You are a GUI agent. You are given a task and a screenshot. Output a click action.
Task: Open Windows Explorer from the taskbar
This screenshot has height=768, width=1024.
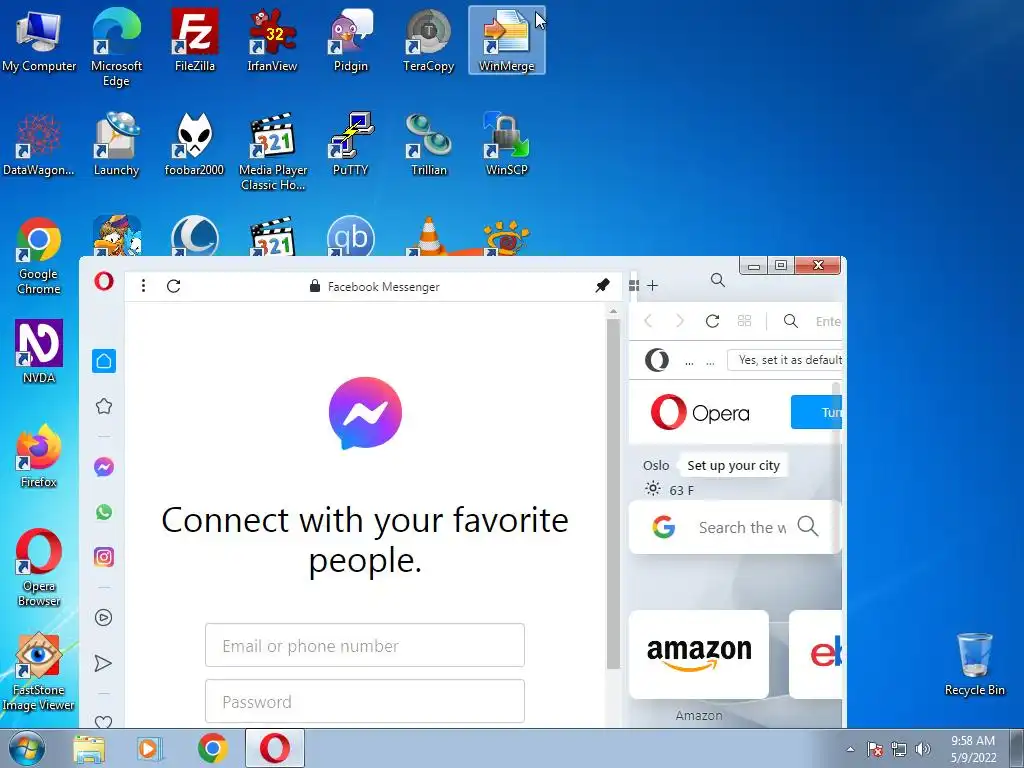pos(89,749)
